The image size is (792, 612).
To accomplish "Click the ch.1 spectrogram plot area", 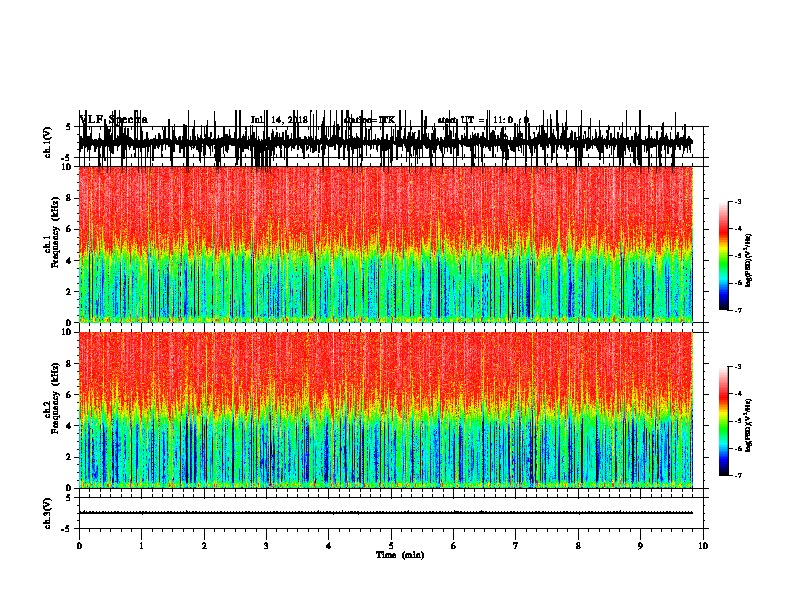I will tap(386, 244).
